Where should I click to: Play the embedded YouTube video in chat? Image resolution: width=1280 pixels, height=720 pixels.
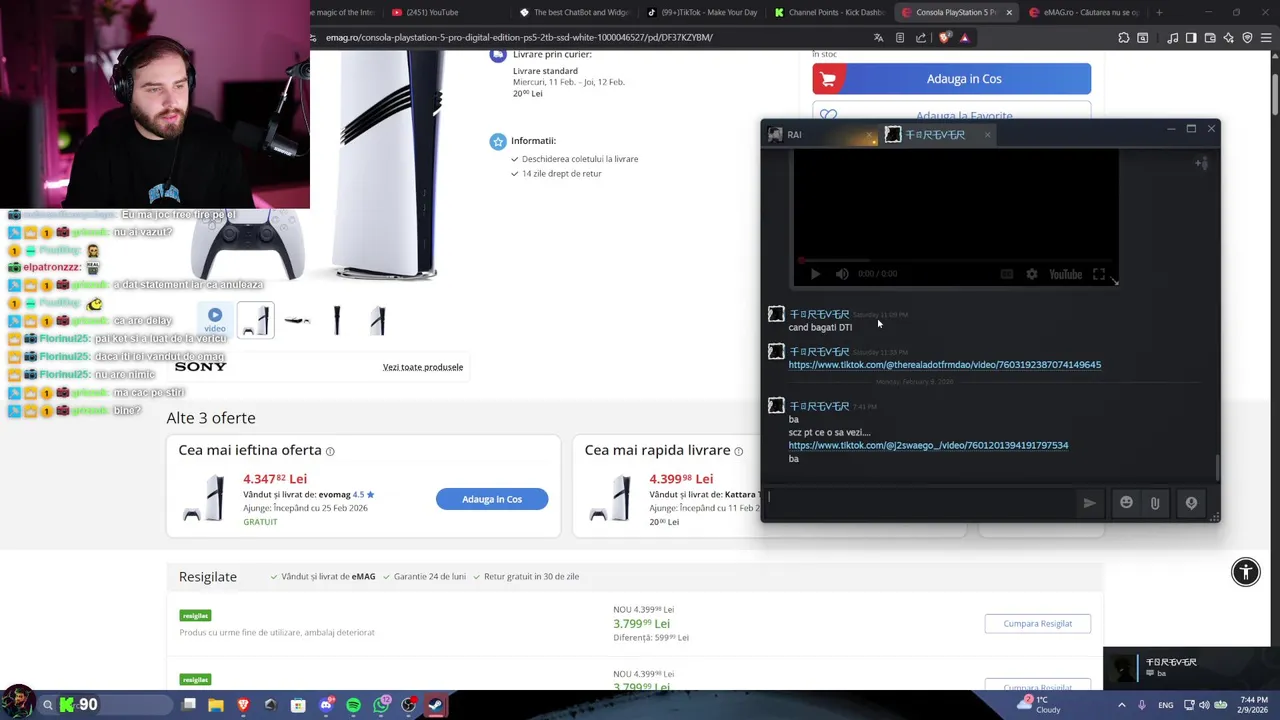pyautogui.click(x=815, y=274)
